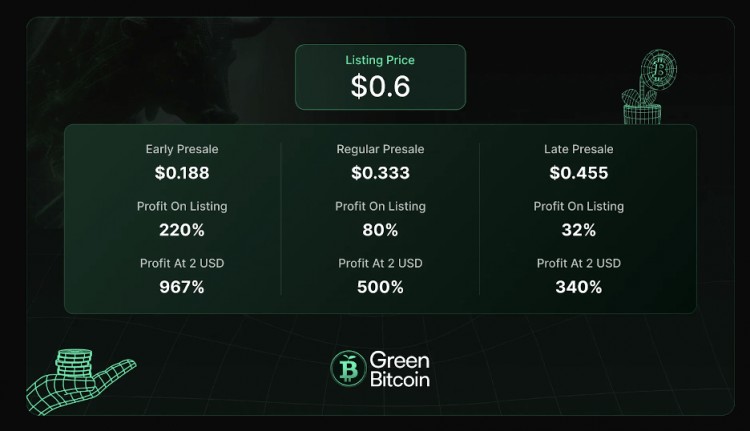Viewport: 750px width, 431px height.
Task: Select the $0.333 regular presale price
Action: pos(380,173)
